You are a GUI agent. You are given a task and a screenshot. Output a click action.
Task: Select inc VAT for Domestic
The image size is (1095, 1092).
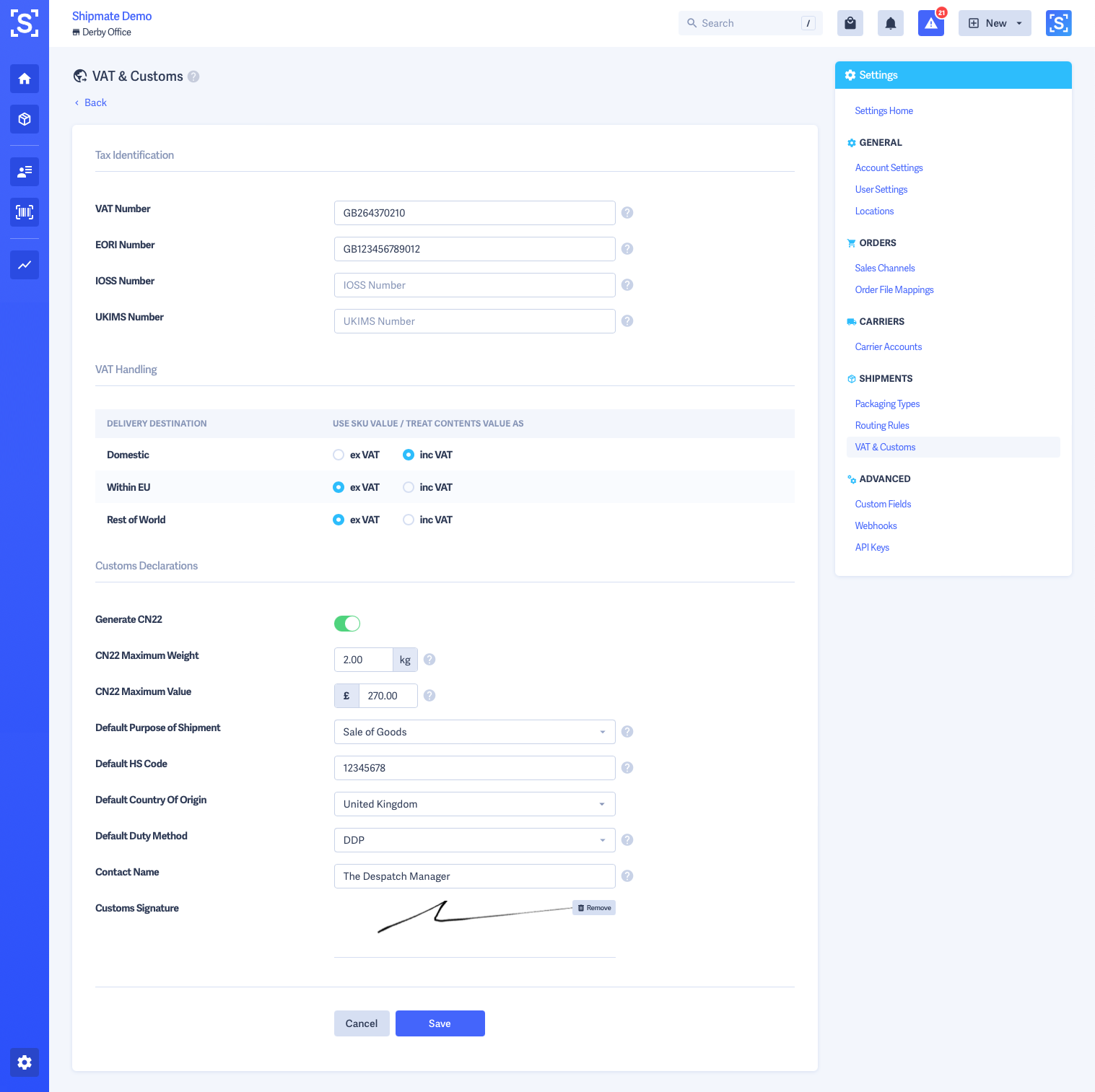pyautogui.click(x=409, y=455)
